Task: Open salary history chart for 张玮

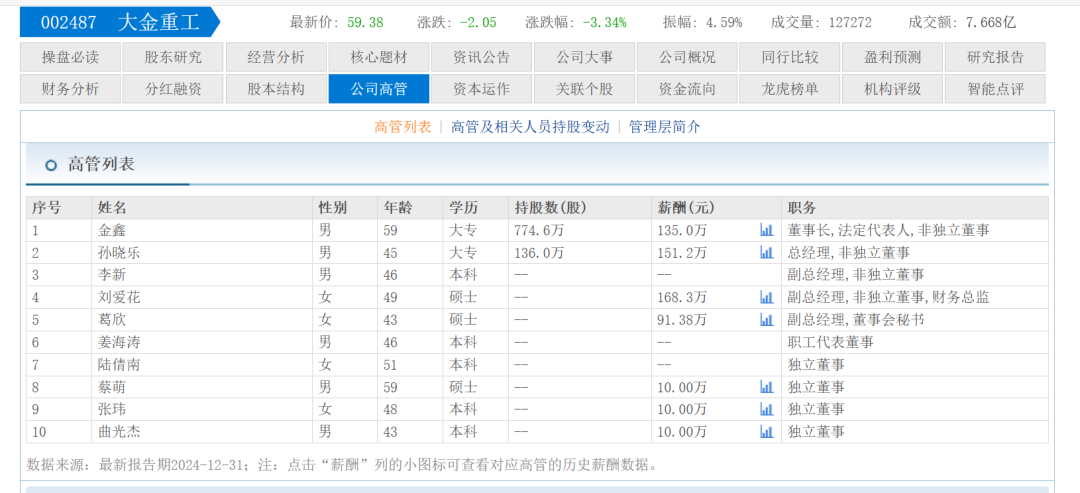Action: pyautogui.click(x=766, y=409)
